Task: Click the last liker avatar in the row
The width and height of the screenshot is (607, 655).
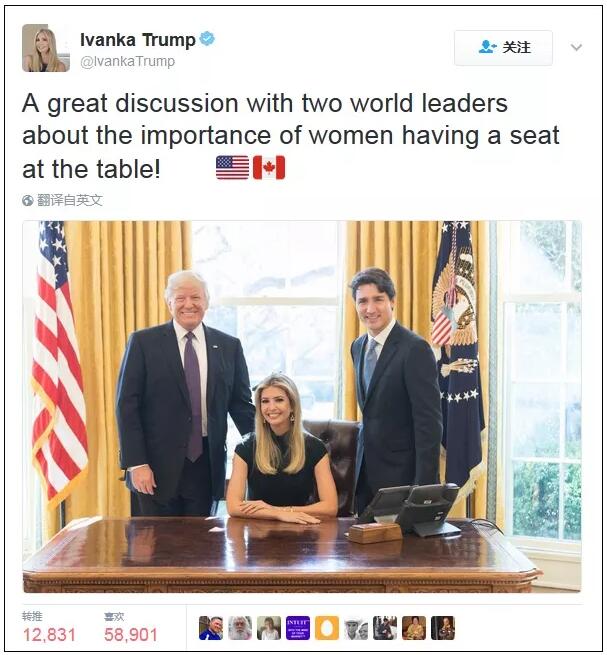Action: [x=443, y=628]
